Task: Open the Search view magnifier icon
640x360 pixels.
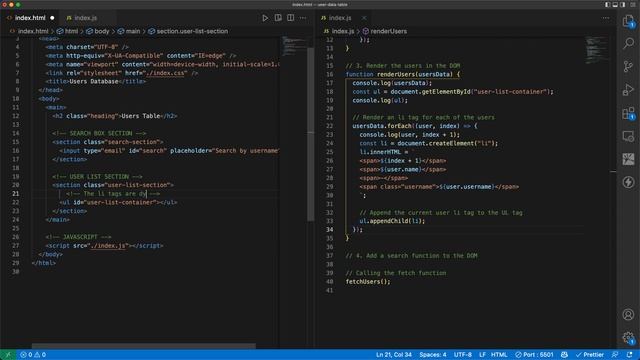Action: (x=629, y=43)
